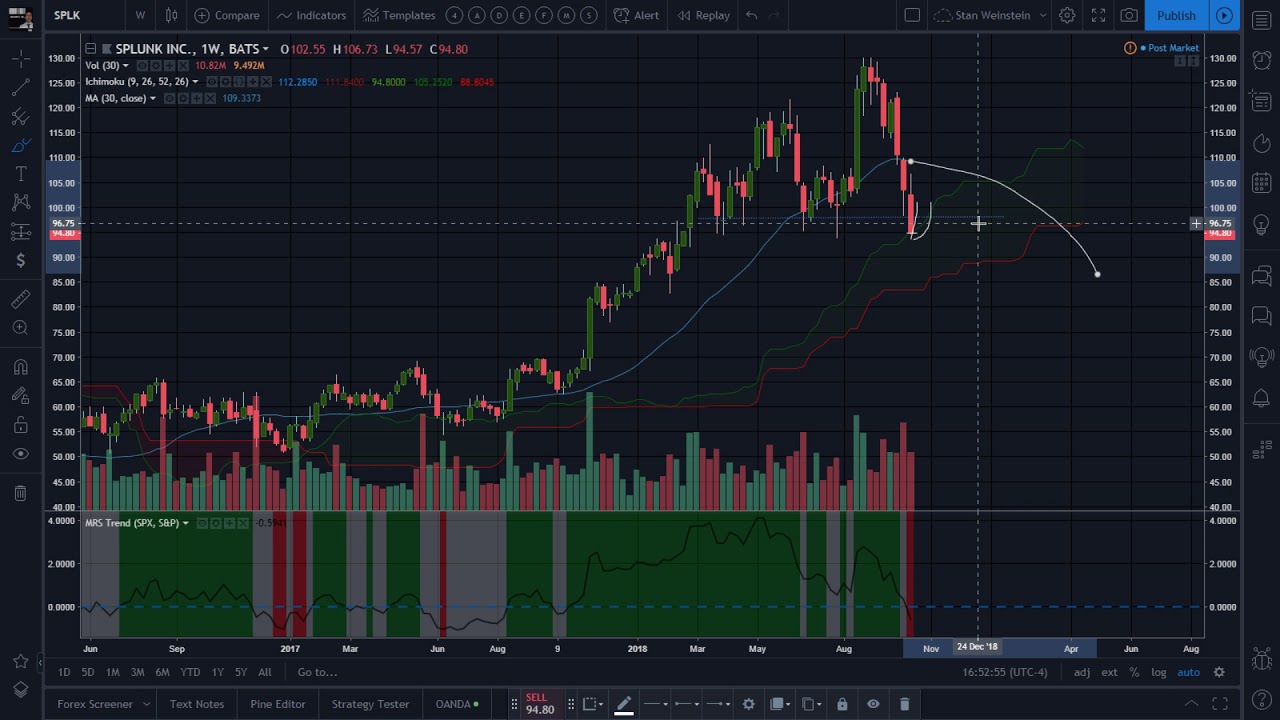Viewport: 1280px width, 720px height.
Task: Open MRS Trend indicator dropdown
Action: point(185,523)
